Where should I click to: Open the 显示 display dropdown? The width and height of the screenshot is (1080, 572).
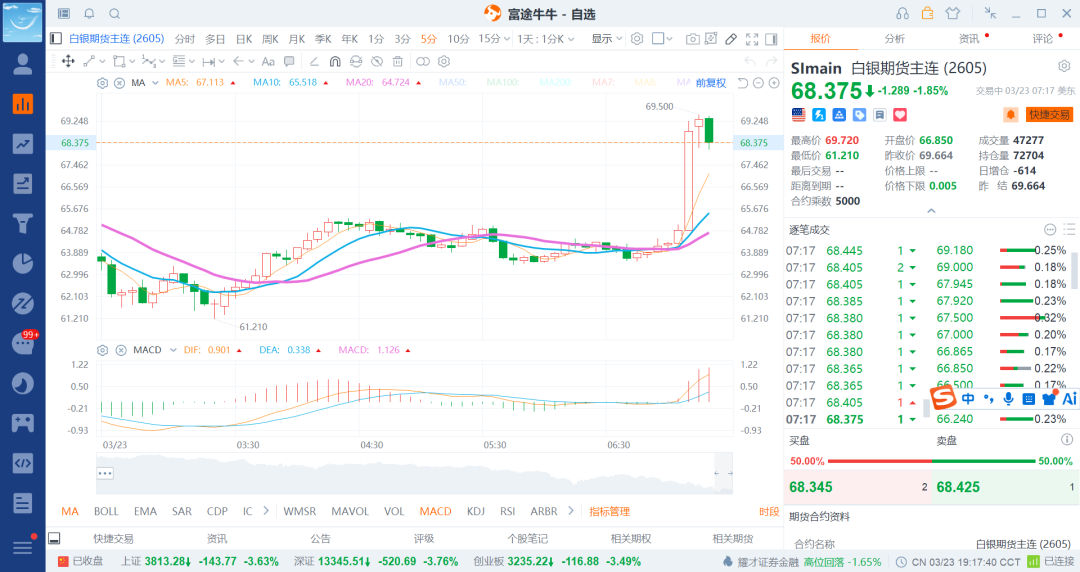[605, 39]
